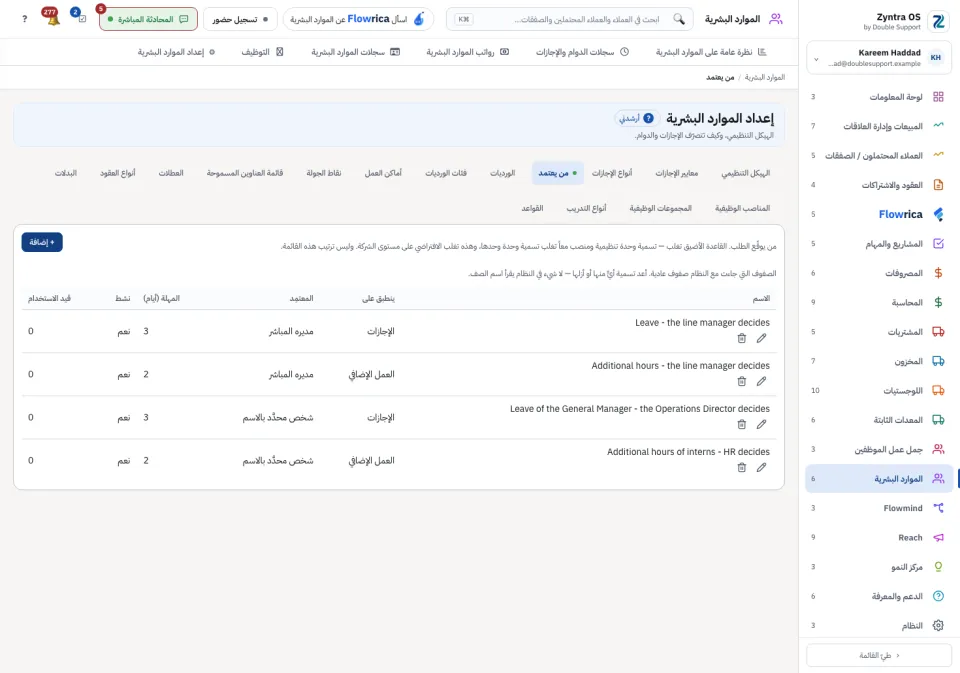
Task: Open سجلات الدوام والإجازات tab
Action: pyautogui.click(x=582, y=52)
